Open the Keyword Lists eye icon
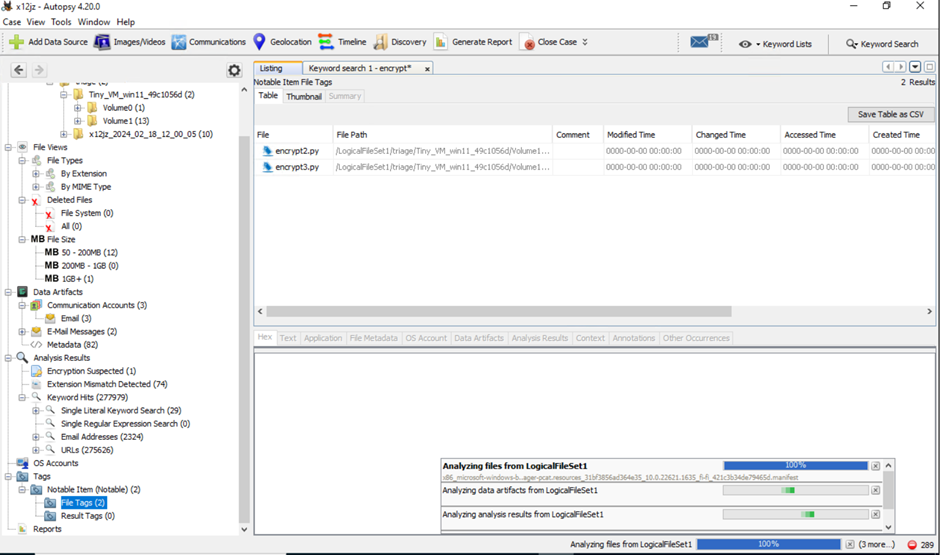940x555 pixels. point(745,44)
